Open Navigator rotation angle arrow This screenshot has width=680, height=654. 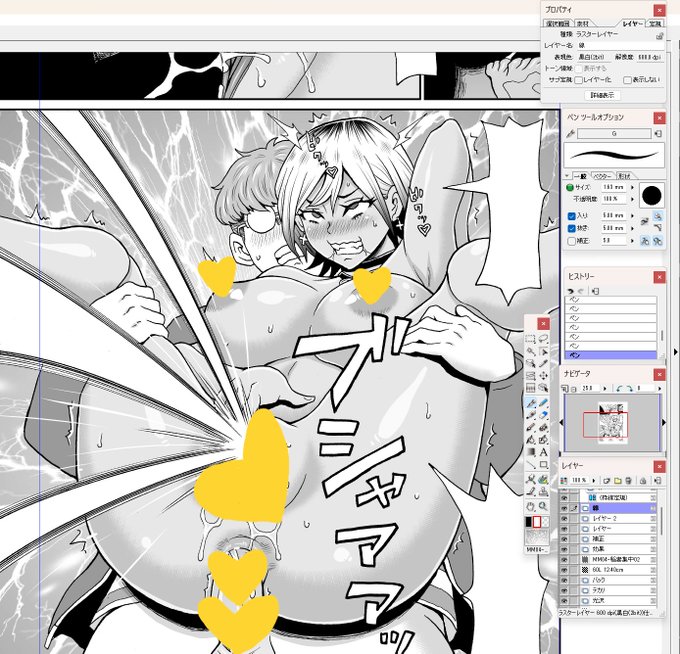(x=660, y=389)
